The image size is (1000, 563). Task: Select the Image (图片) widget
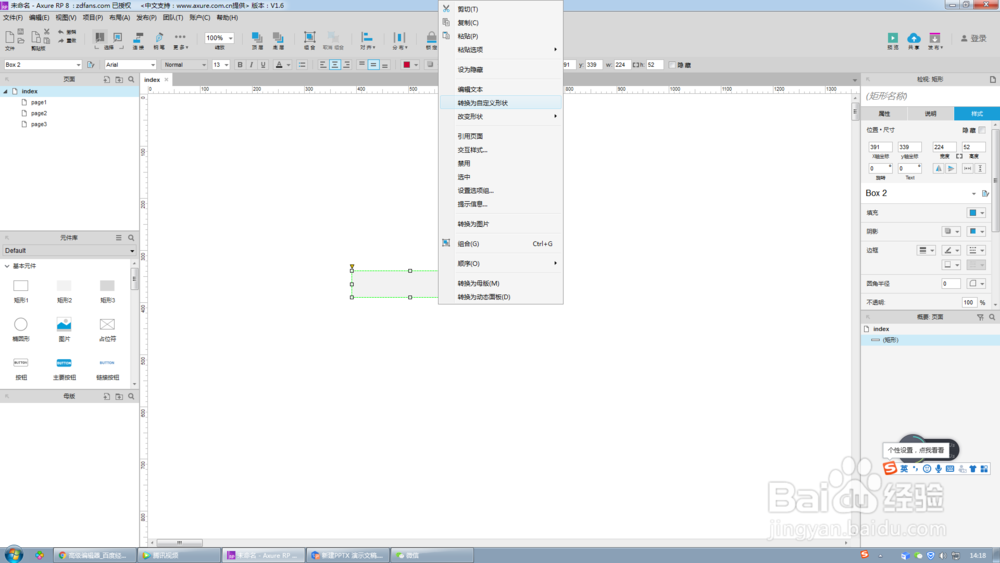pyautogui.click(x=64, y=325)
